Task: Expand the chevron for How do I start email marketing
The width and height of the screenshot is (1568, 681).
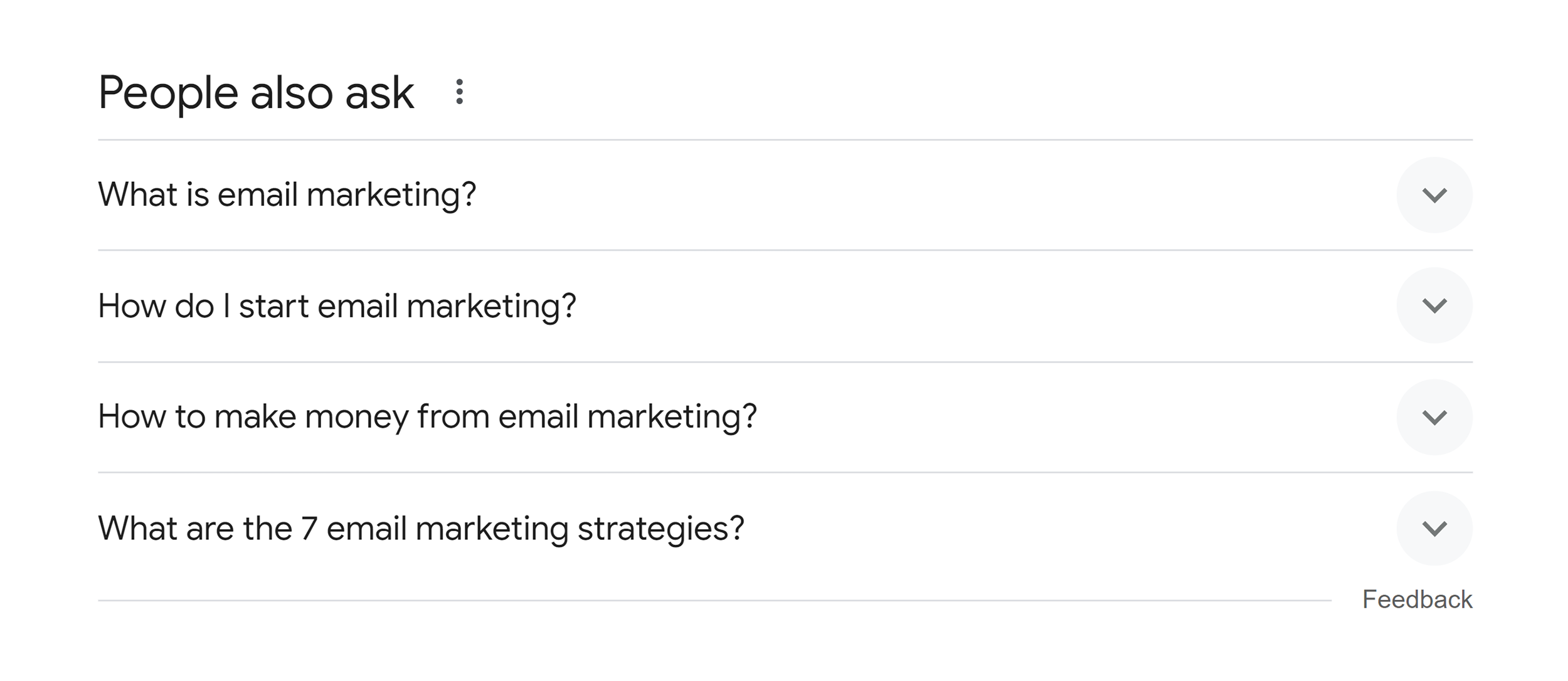Action: 1434,305
